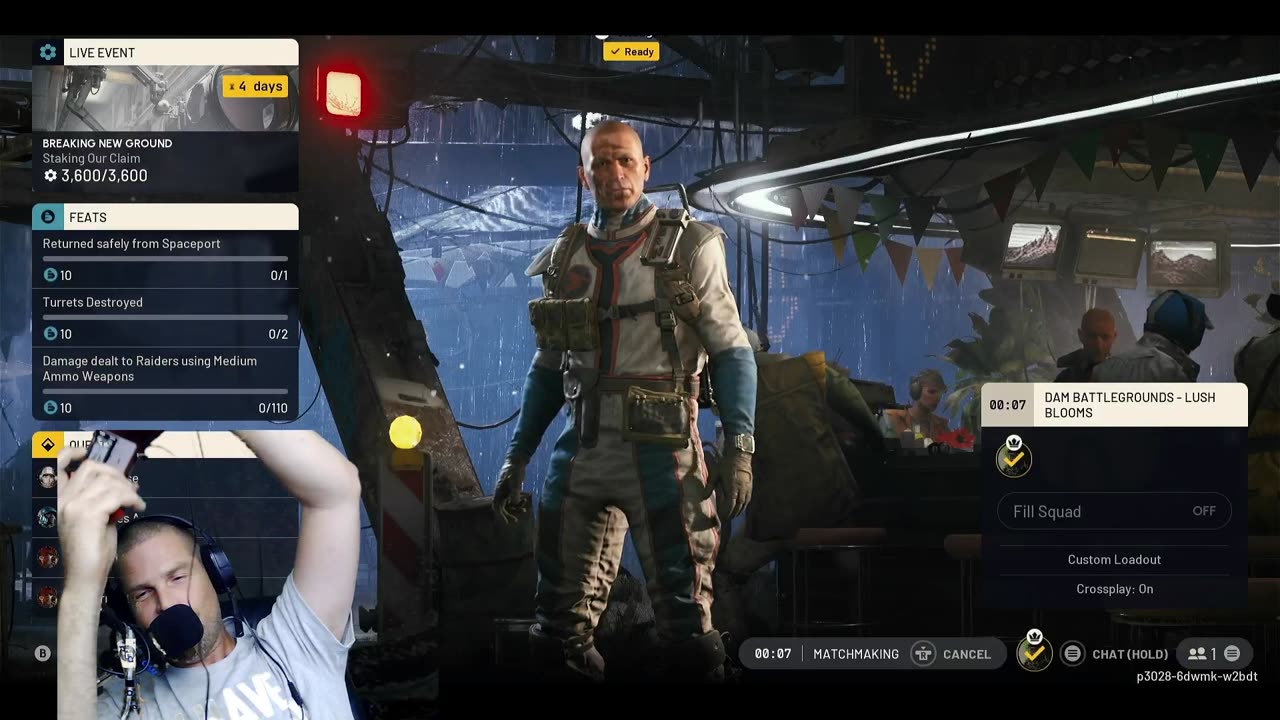Click the coin icon under Medium Ammo Weapons feat
This screenshot has width=1280, height=720.
pos(50,408)
